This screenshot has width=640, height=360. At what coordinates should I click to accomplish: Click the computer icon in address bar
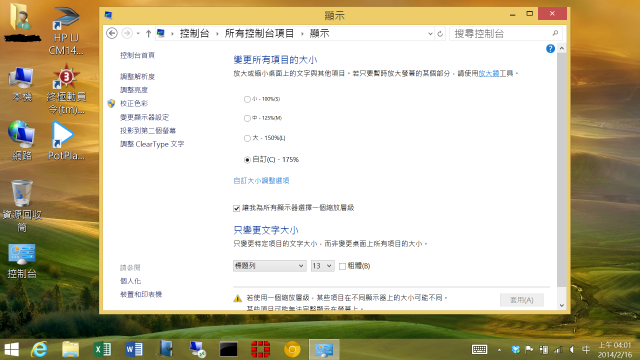click(x=161, y=33)
